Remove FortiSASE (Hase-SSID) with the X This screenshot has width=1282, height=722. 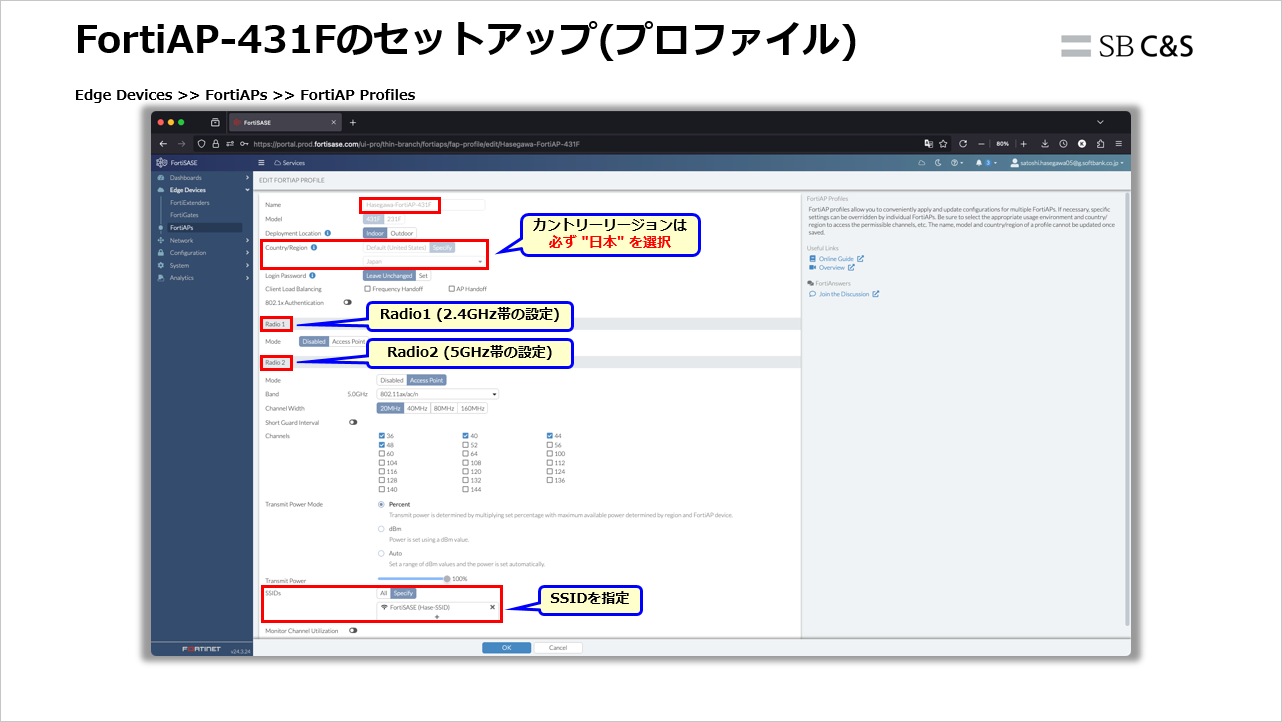492,607
